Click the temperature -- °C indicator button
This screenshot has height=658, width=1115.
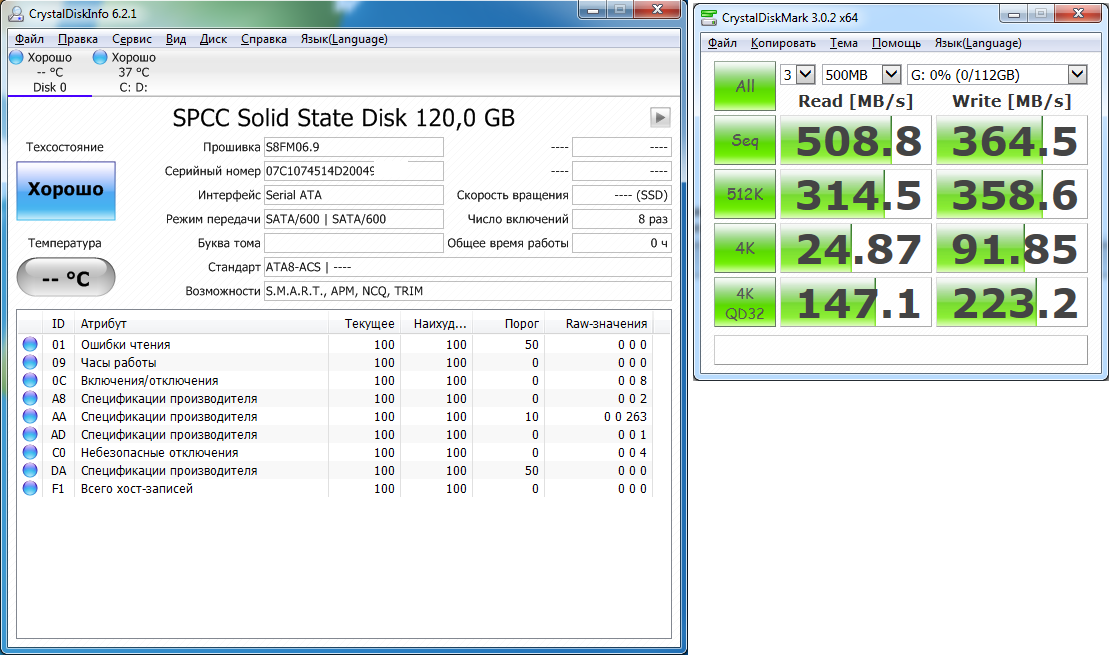coord(66,278)
